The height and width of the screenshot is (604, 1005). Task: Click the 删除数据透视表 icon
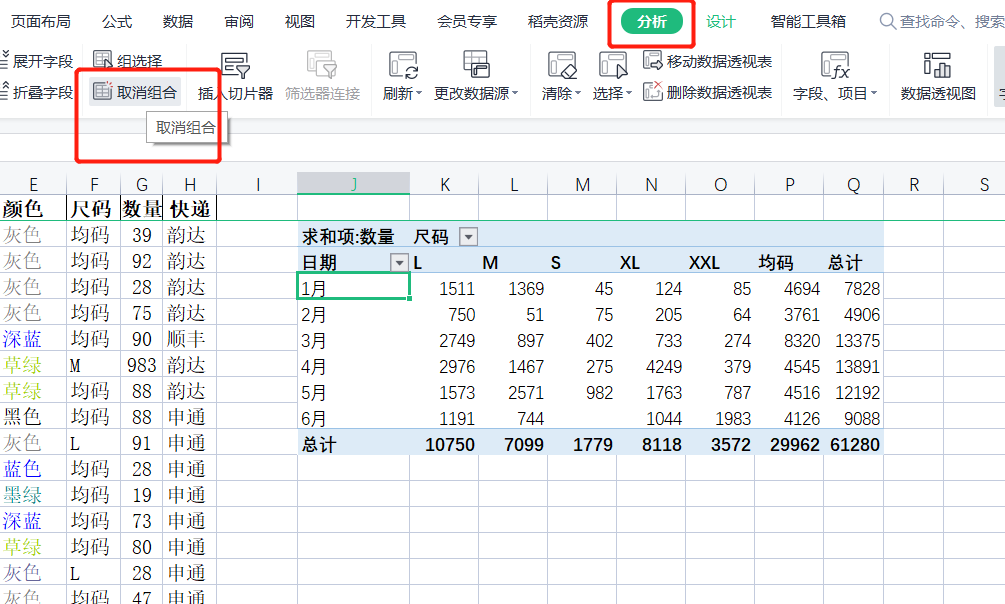(653, 92)
